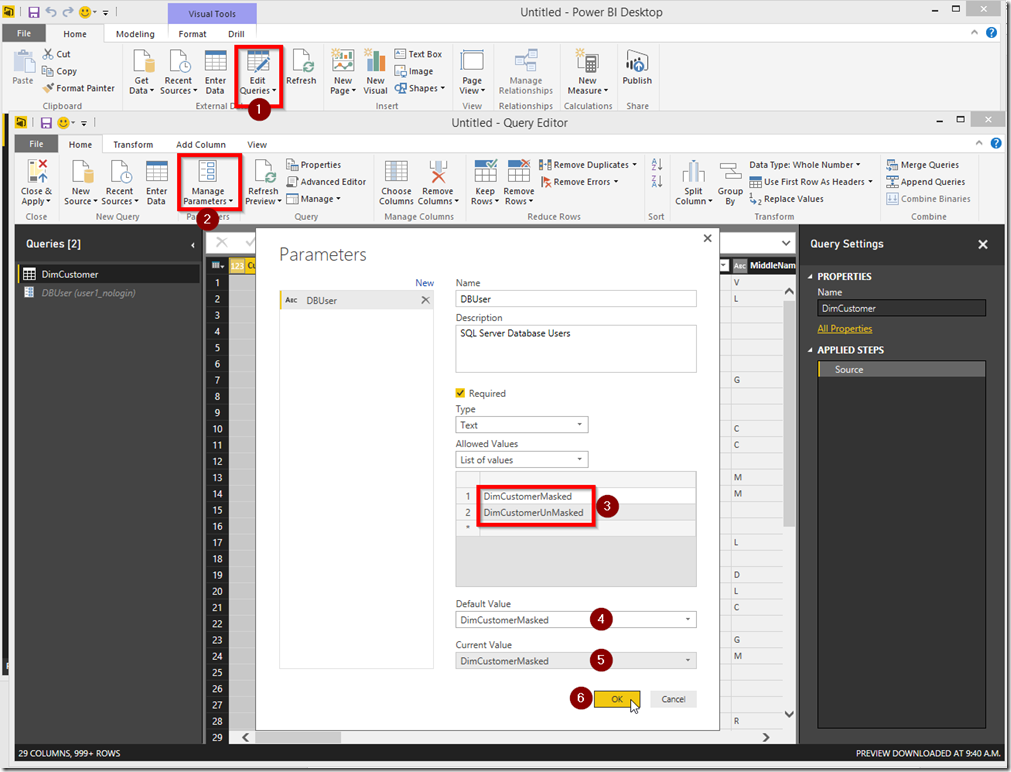The image size is (1011, 772).
Task: Click Replace Values in Query Editor
Action: [787, 199]
